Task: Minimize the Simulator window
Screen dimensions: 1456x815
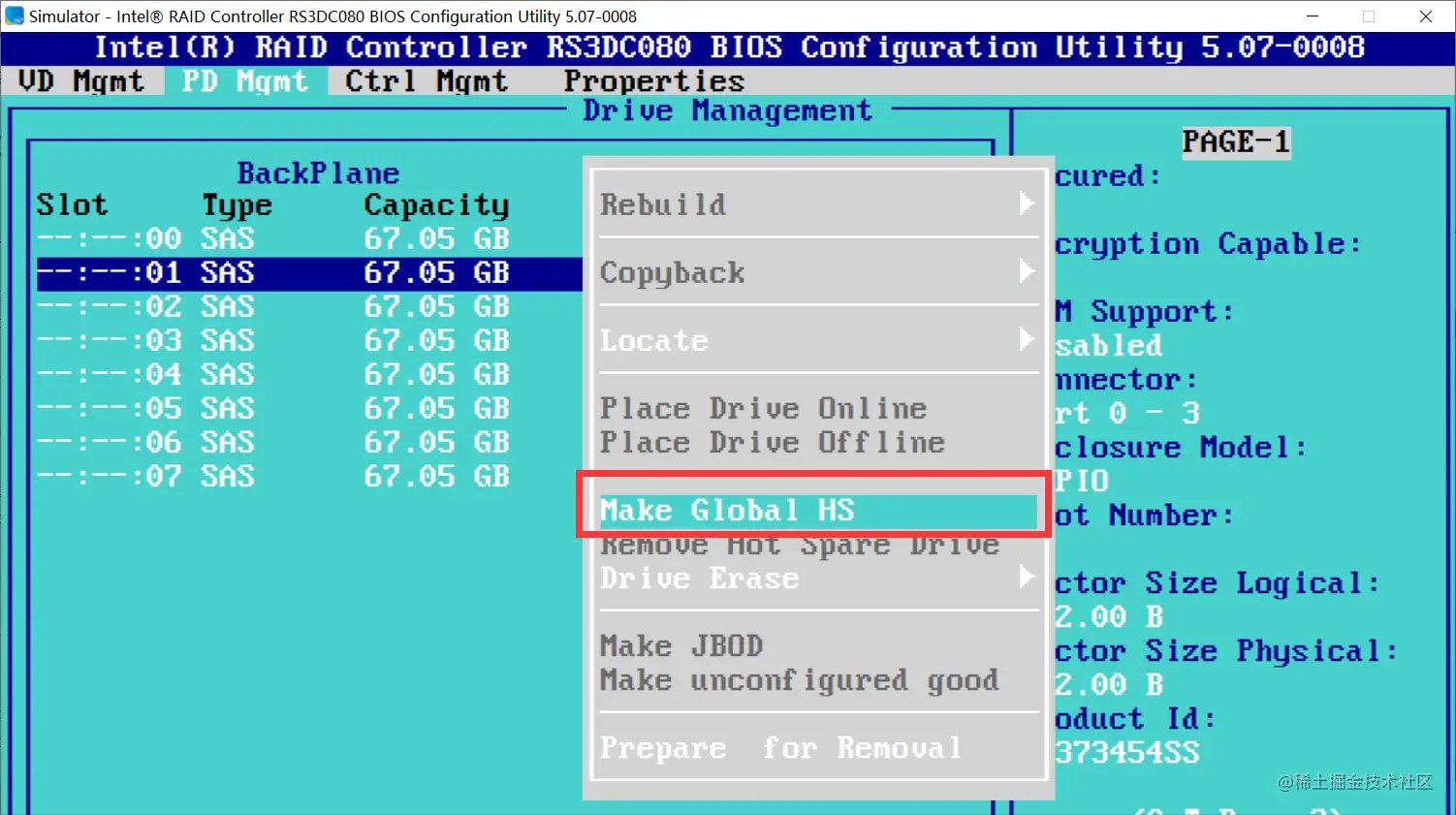Action: [x=1313, y=16]
